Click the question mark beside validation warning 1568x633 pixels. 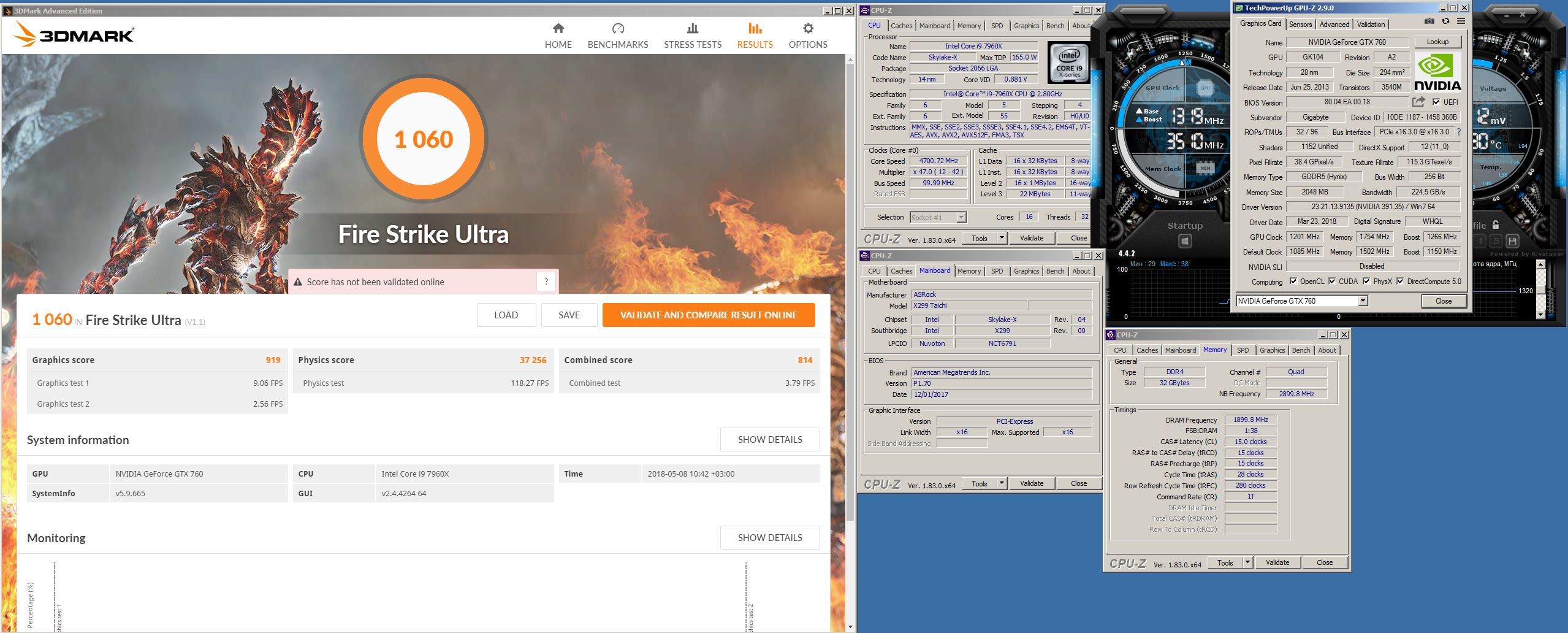point(546,282)
